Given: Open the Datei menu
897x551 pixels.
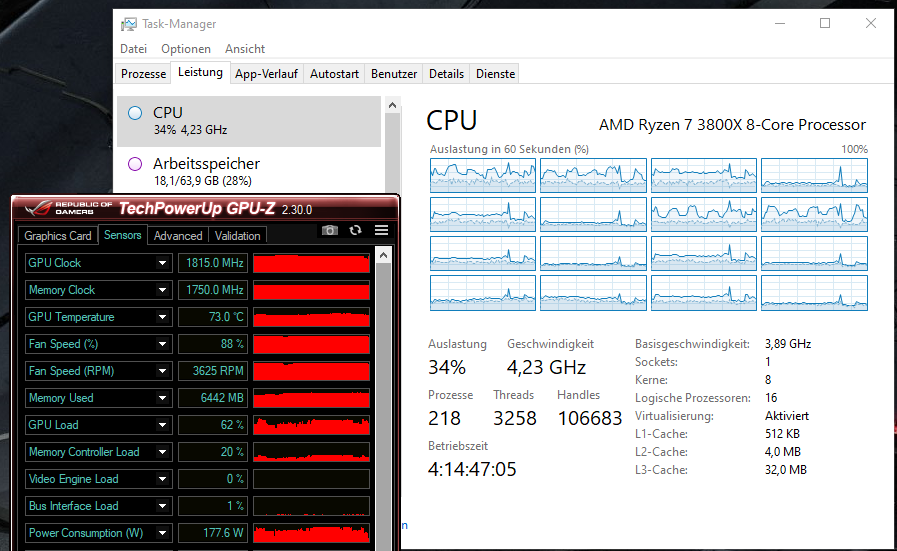Looking at the screenshot, I should point(133,49).
